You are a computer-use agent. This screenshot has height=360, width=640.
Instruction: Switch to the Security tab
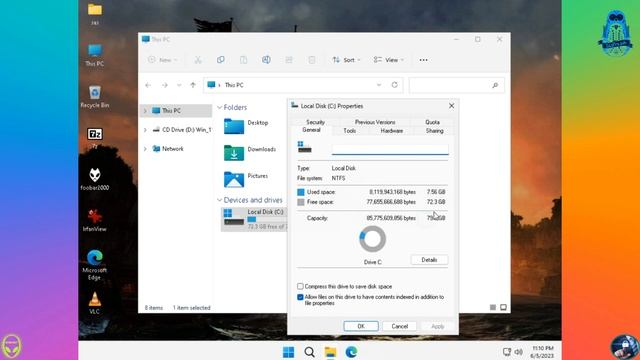point(316,122)
